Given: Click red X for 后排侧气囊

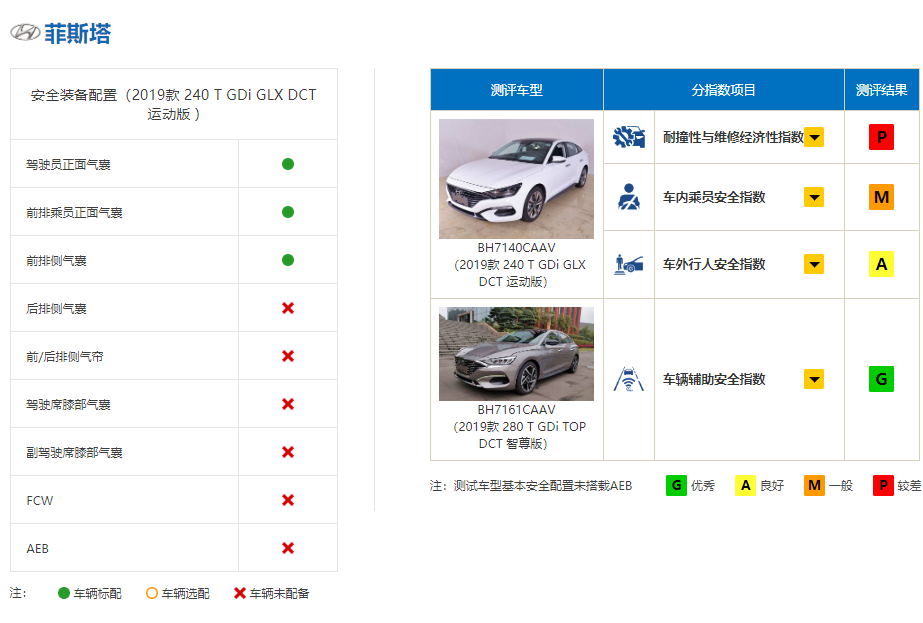Looking at the screenshot, I should (288, 308).
